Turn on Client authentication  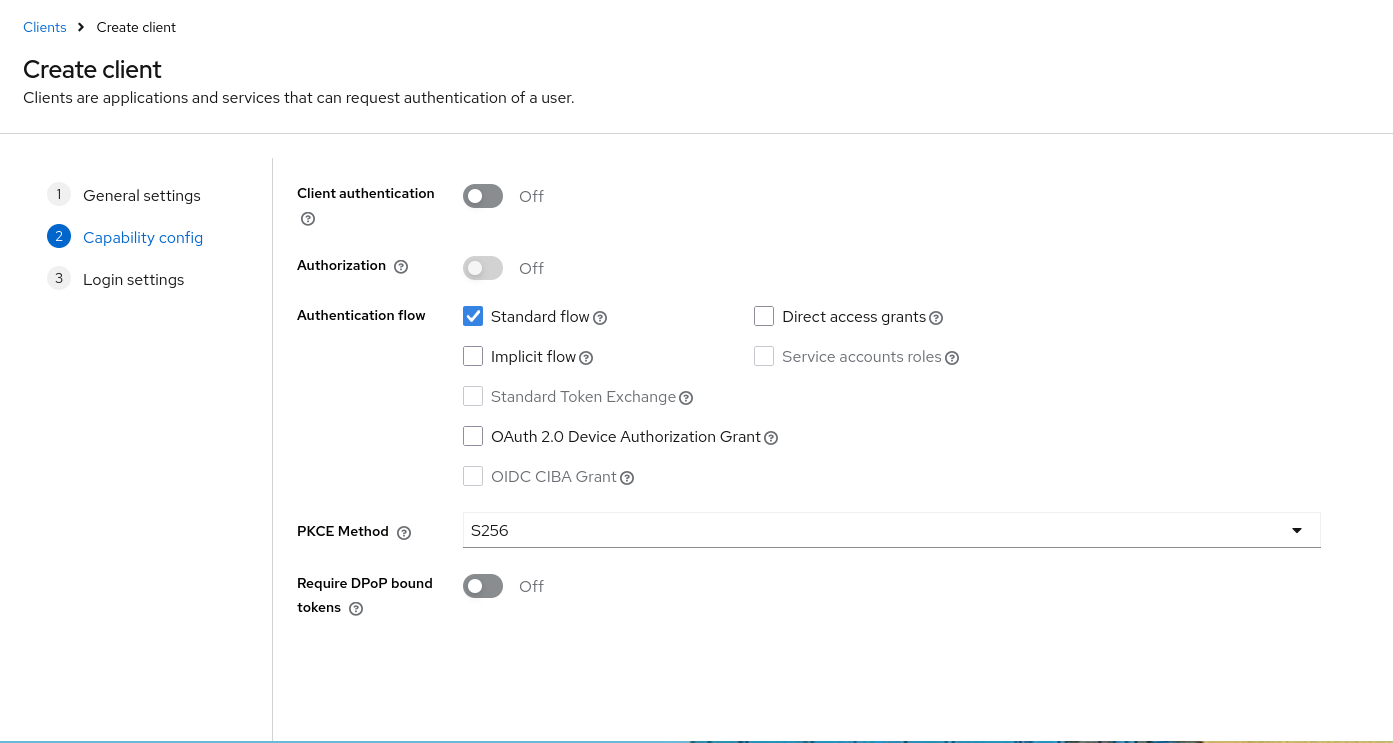(x=483, y=196)
